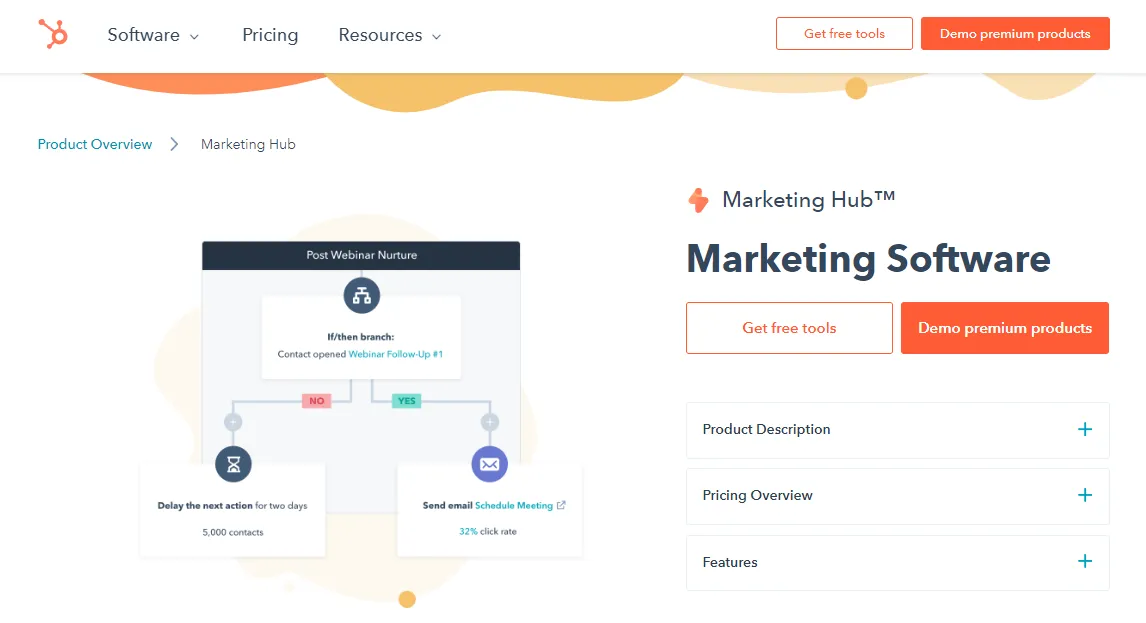
Task: Click the orange Marketing Hub bolt icon
Action: pyautogui.click(x=699, y=200)
